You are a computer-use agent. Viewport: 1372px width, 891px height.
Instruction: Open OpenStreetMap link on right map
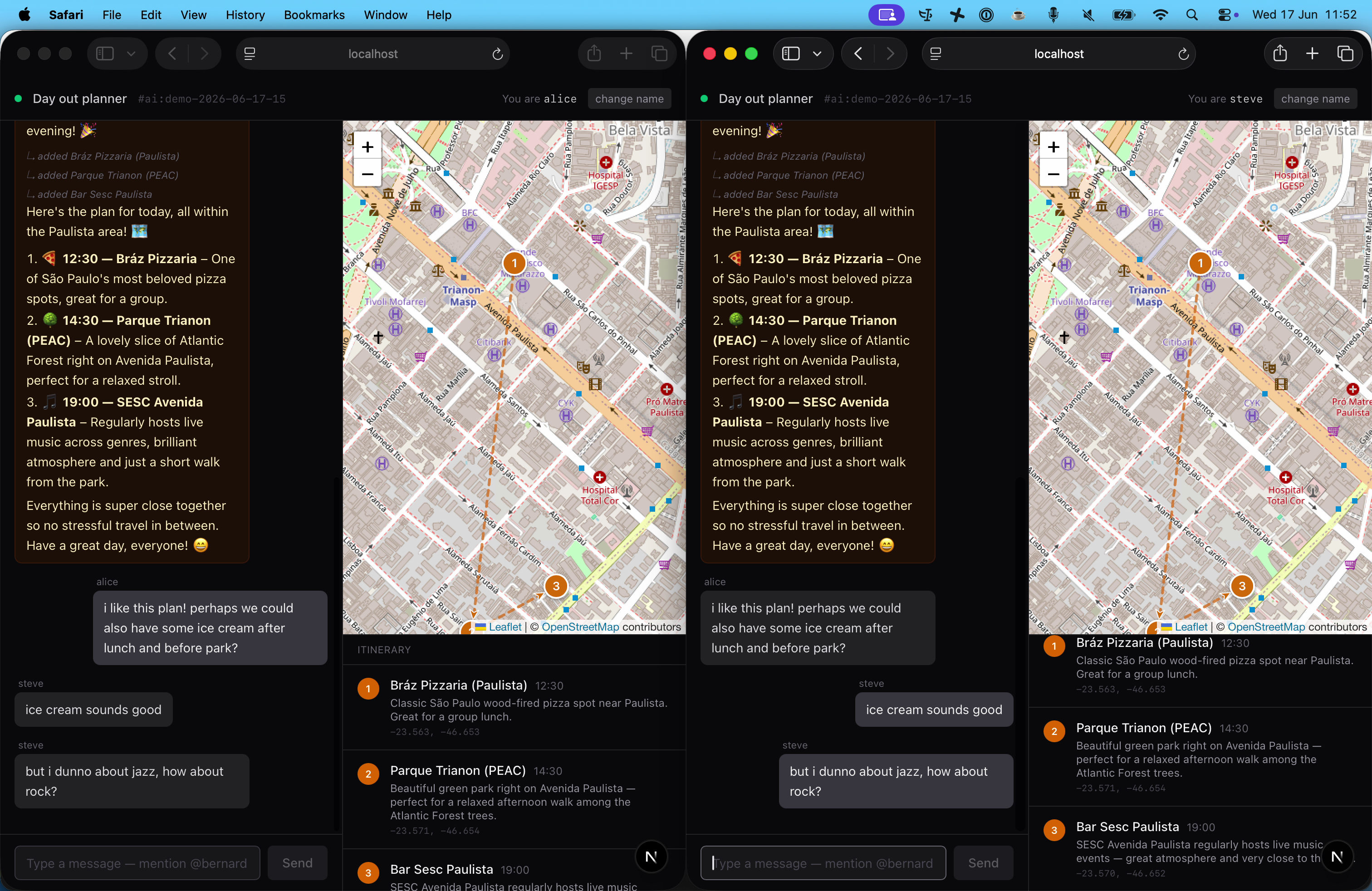[1266, 627]
